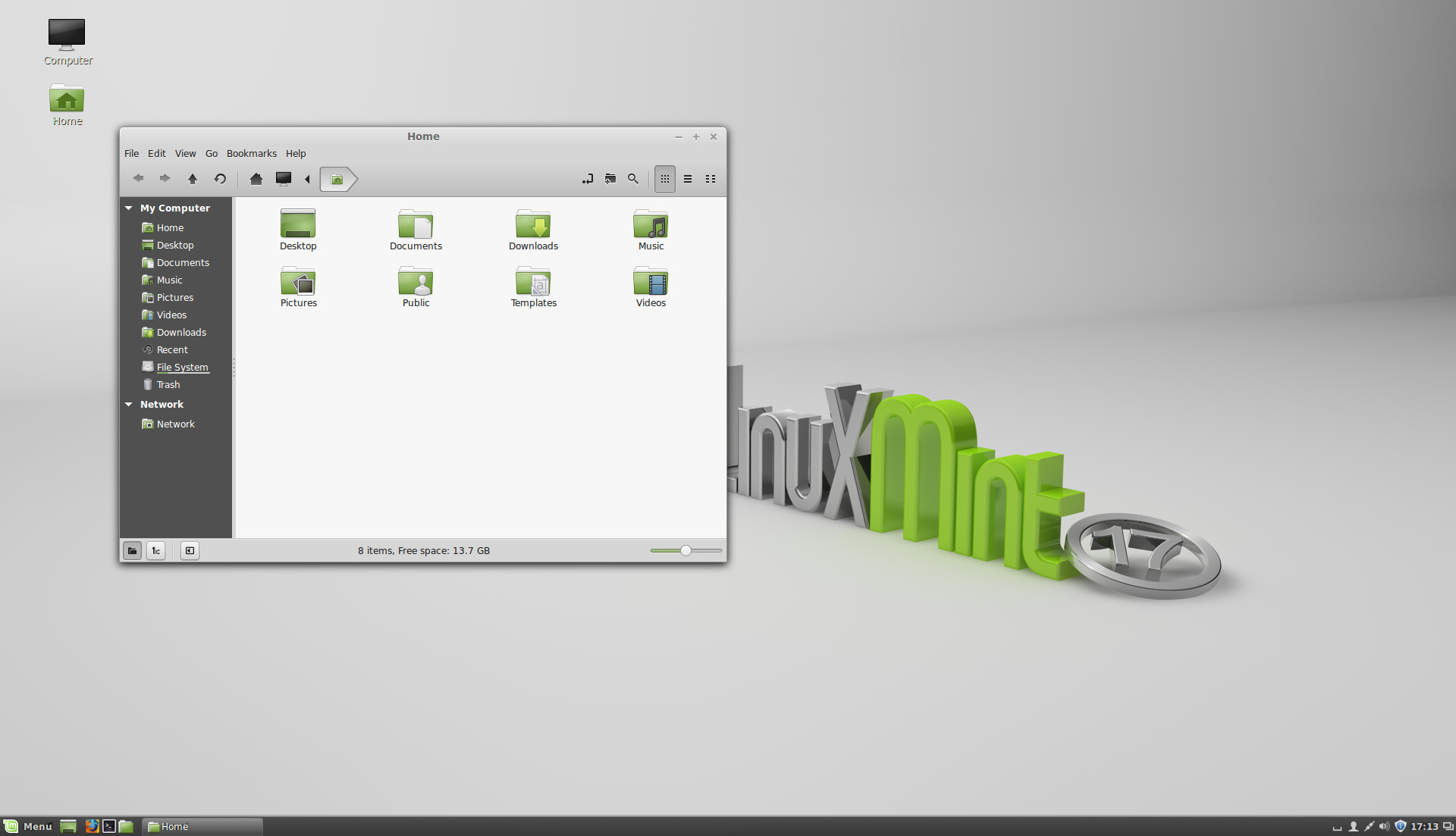Click the Show Desktop panel icon
1456x836 pixels.
(x=68, y=826)
